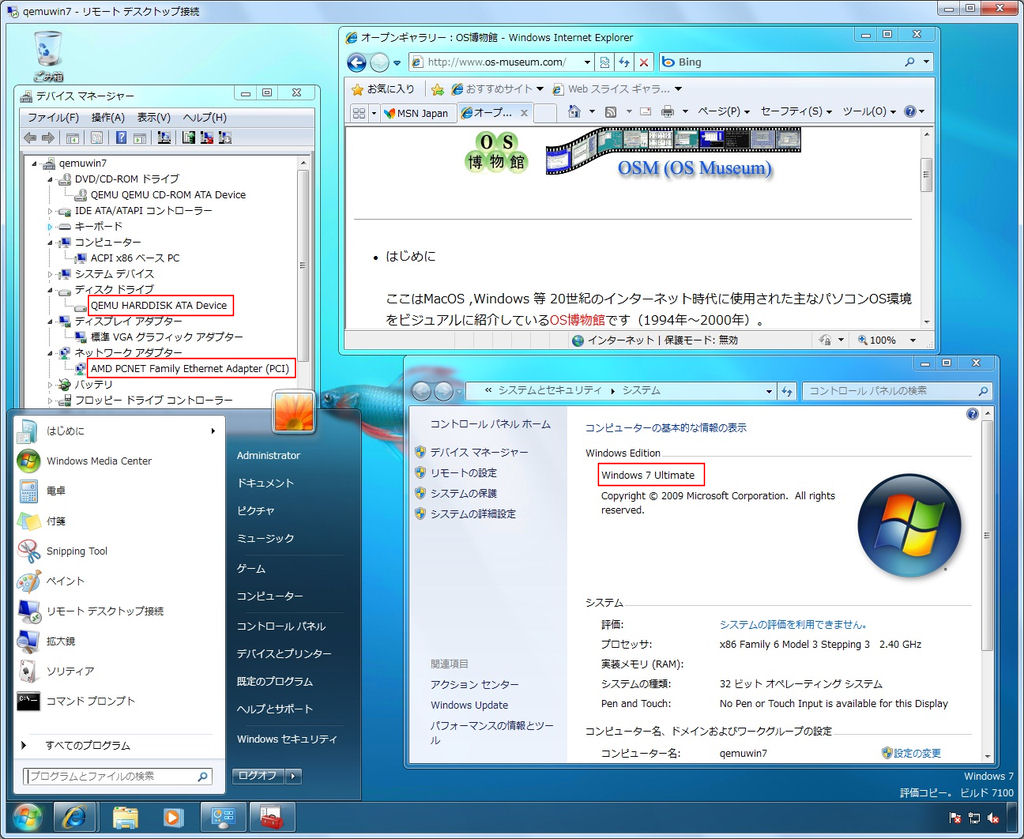
Task: Click the リモートの設定 link
Action: click(x=464, y=473)
